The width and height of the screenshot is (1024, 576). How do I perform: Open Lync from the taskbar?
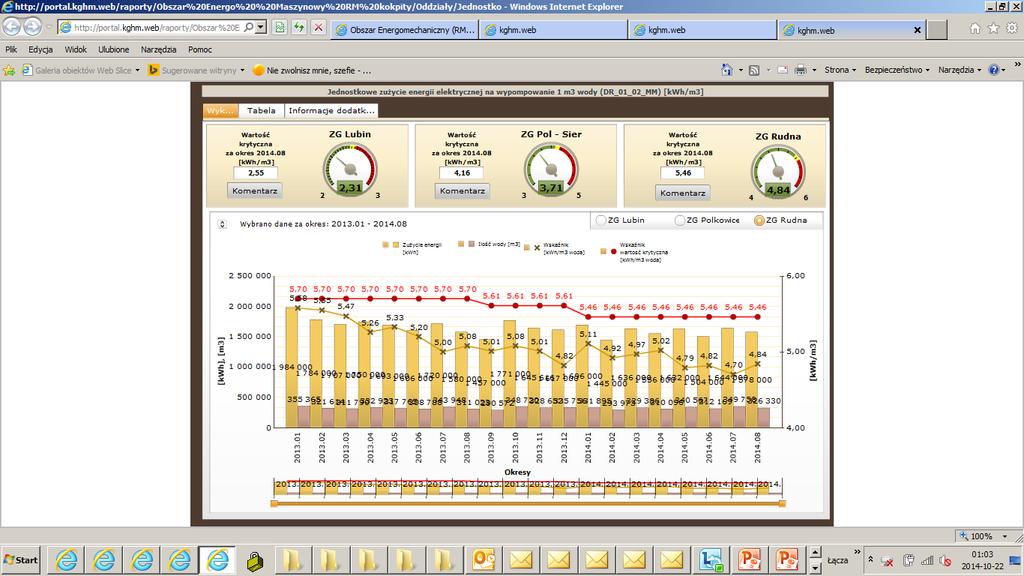pyautogui.click(x=711, y=560)
